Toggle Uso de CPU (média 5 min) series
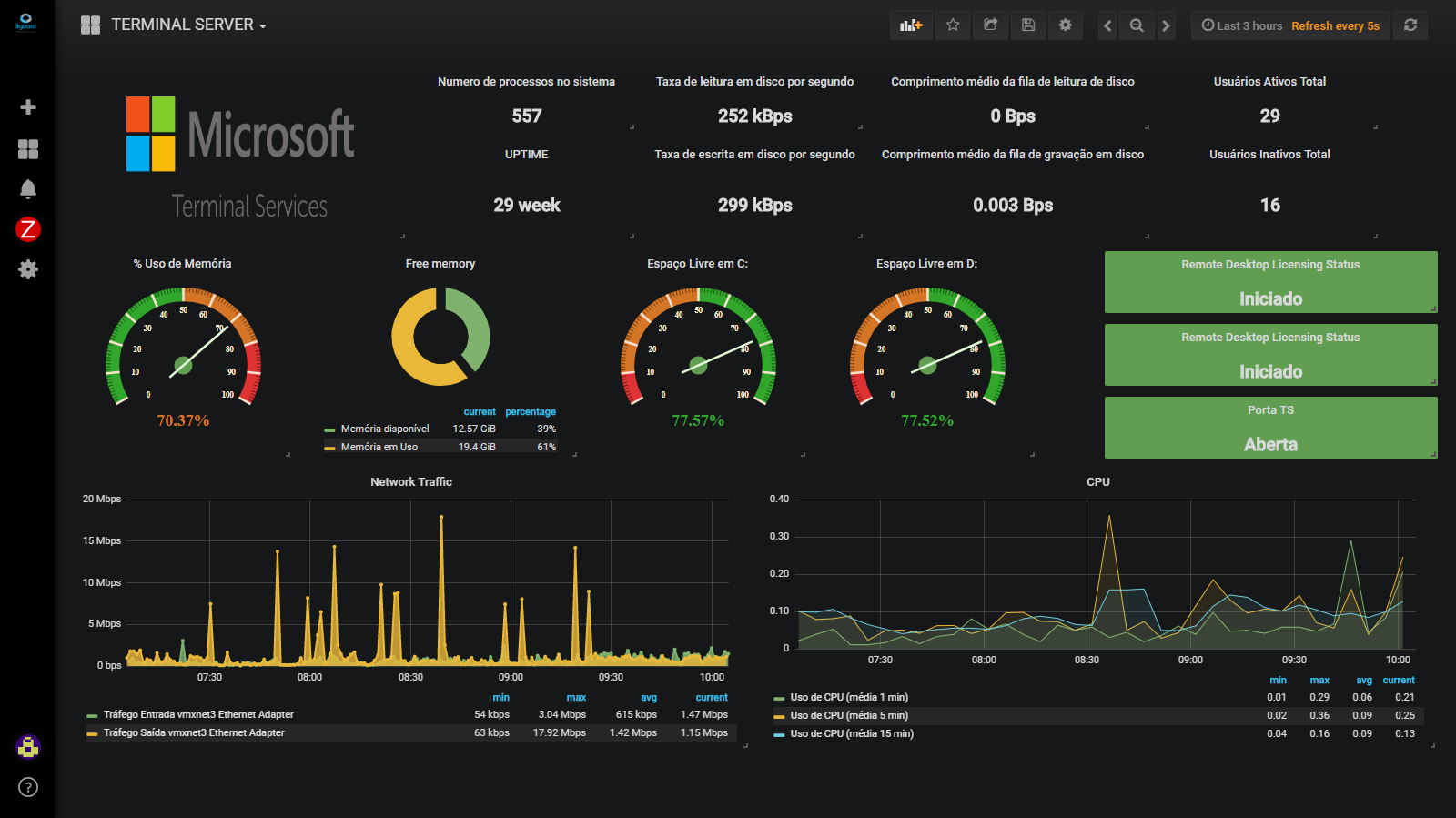The width and height of the screenshot is (1456, 818). pos(849,715)
